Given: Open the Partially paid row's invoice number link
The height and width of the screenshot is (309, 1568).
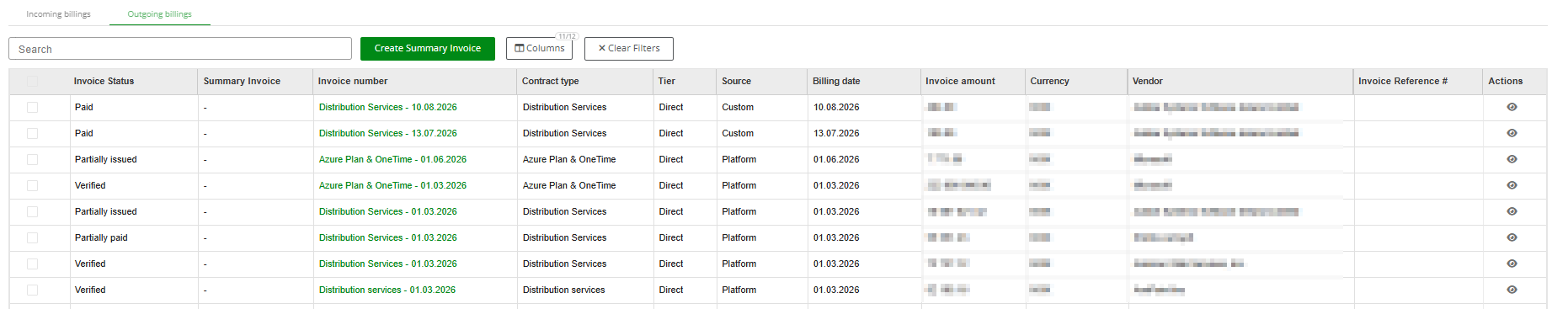Looking at the screenshot, I should coord(387,237).
